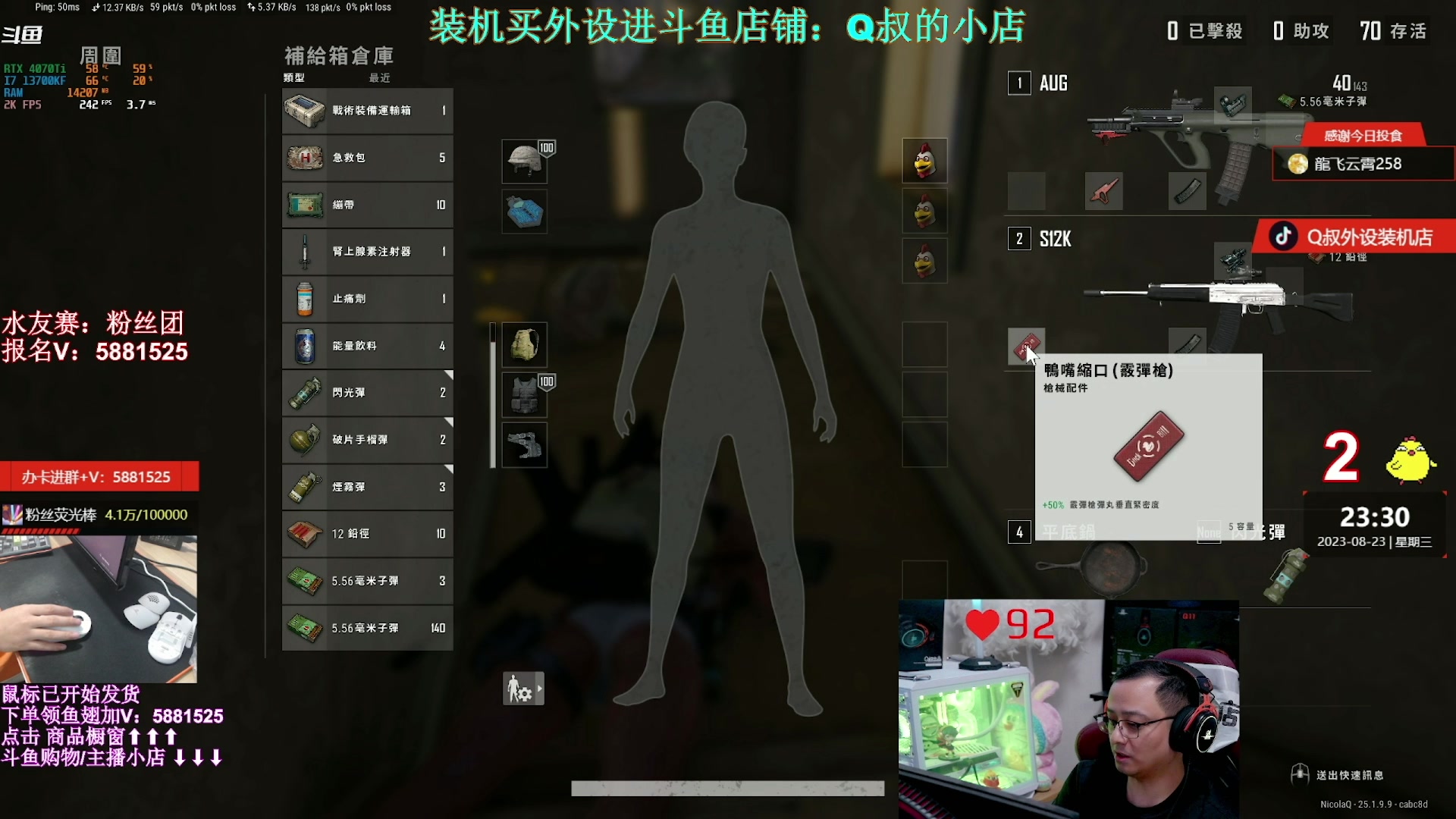1456x819 pixels.
Task: Click the 腎上腺素注射器 label
Action: click(372, 252)
